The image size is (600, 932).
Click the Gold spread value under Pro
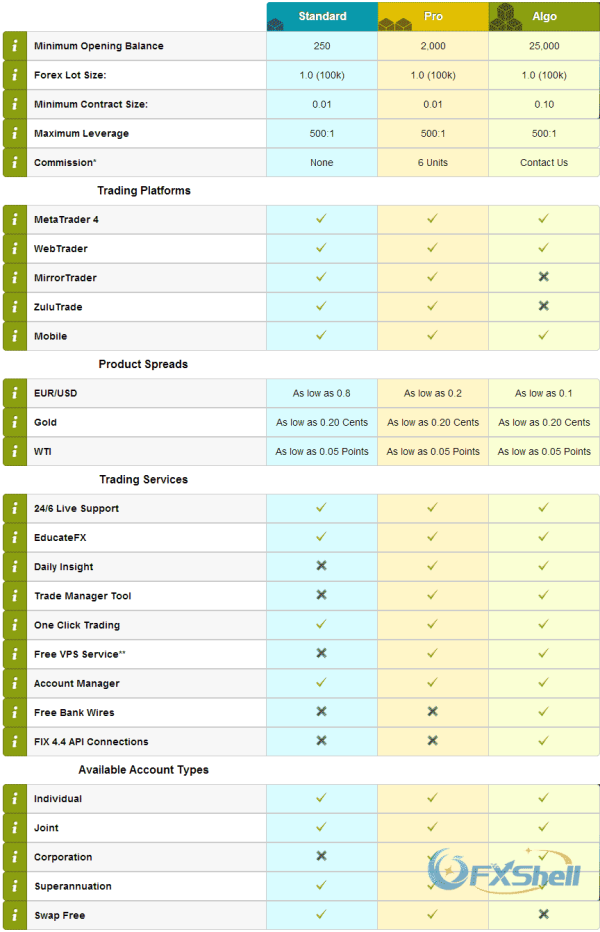pos(433,423)
